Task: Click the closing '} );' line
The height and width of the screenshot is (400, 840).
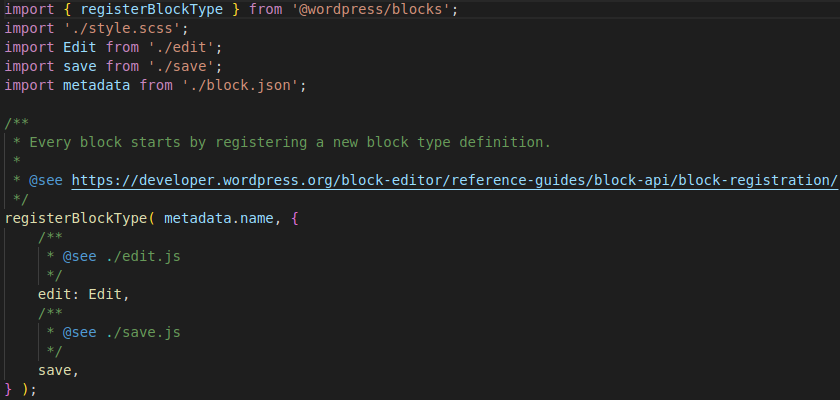Action: click(21, 389)
